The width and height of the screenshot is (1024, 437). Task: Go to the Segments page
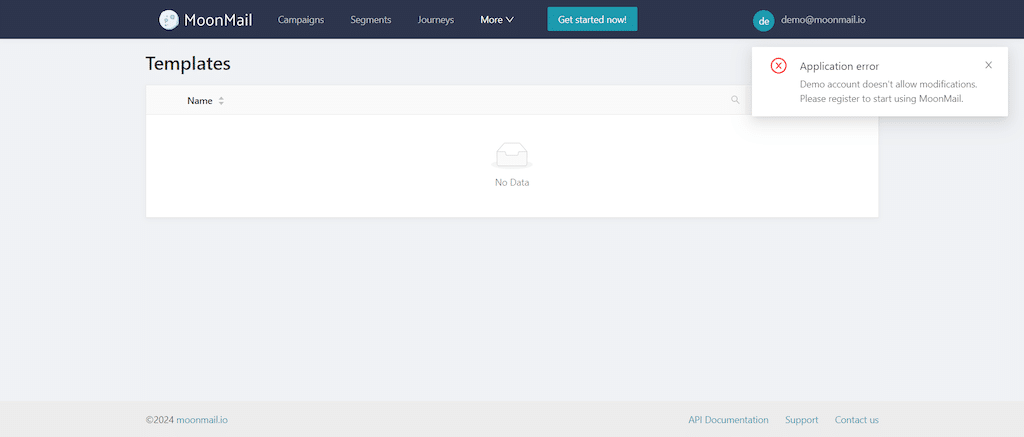[370, 20]
